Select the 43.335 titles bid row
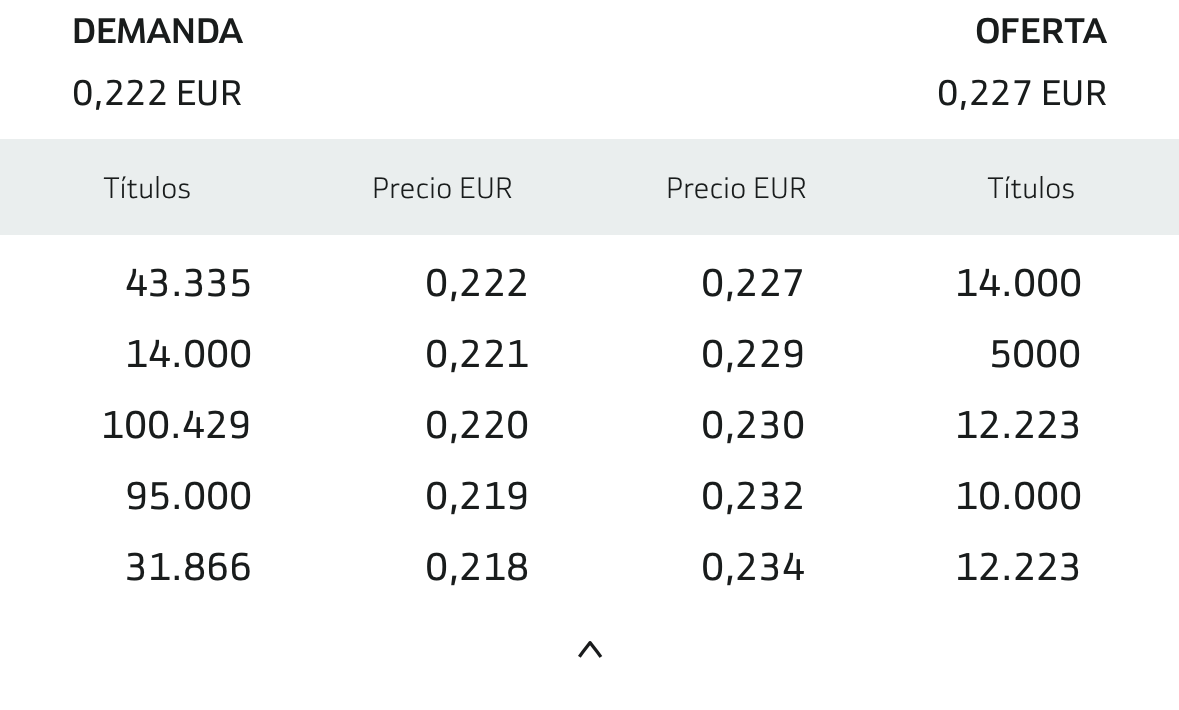1179x710 pixels. (188, 284)
